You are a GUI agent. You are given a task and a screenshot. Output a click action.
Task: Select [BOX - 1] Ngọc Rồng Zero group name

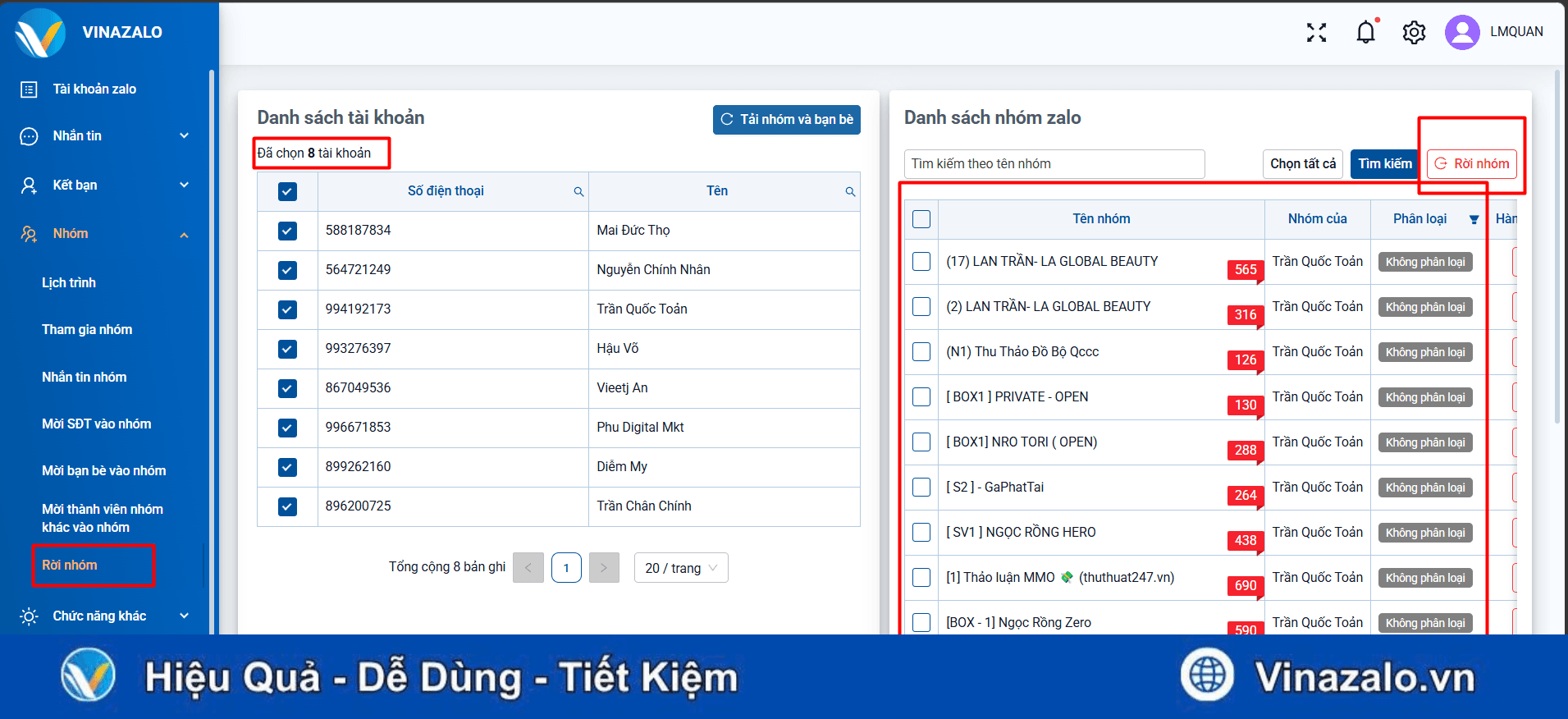1018,623
